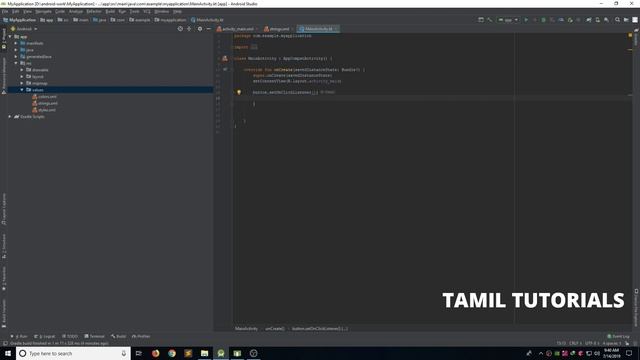Image resolution: width=640 pixels, height=360 pixels.
Task: Click the microphone icon in search box
Action: 124,353
